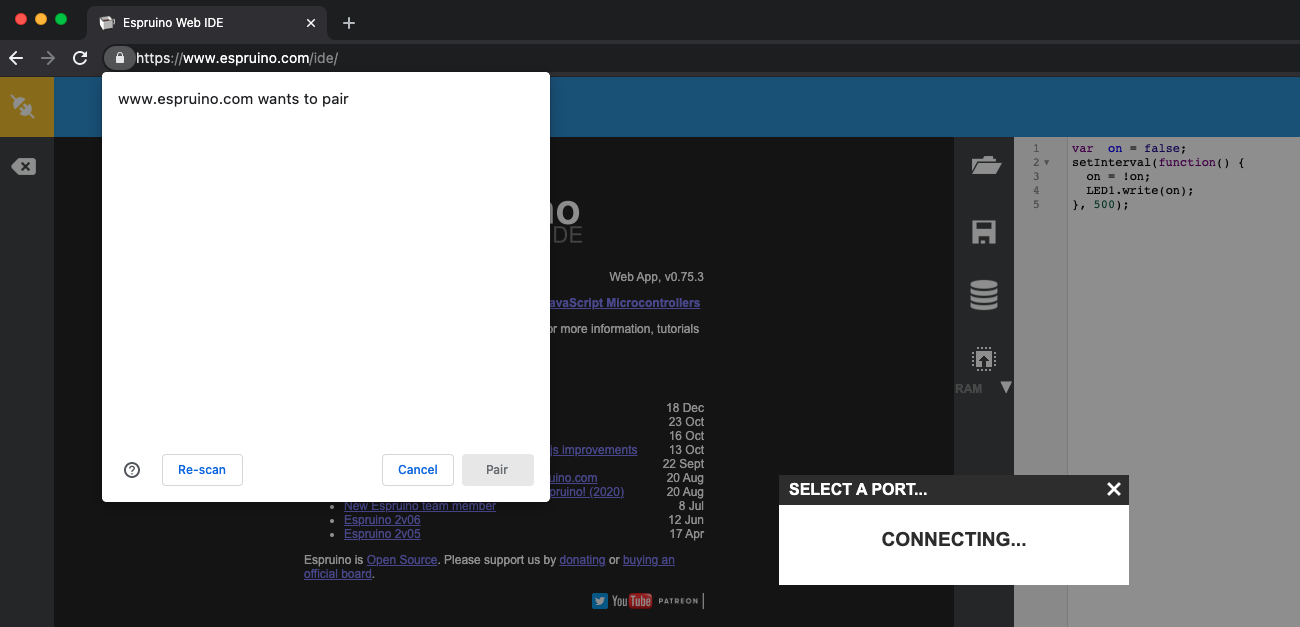Expand the RAM upload destination arrow
Image resolution: width=1300 pixels, height=627 pixels.
[x=1006, y=387]
